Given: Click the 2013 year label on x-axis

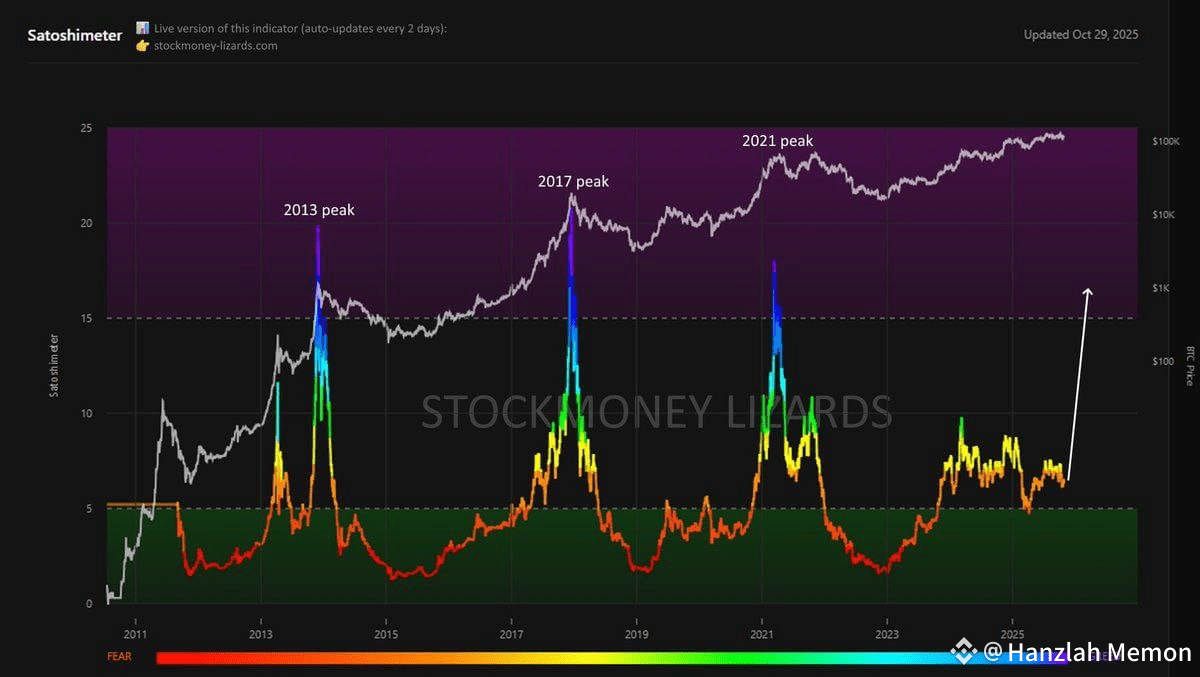Looking at the screenshot, I should pyautogui.click(x=260, y=634).
